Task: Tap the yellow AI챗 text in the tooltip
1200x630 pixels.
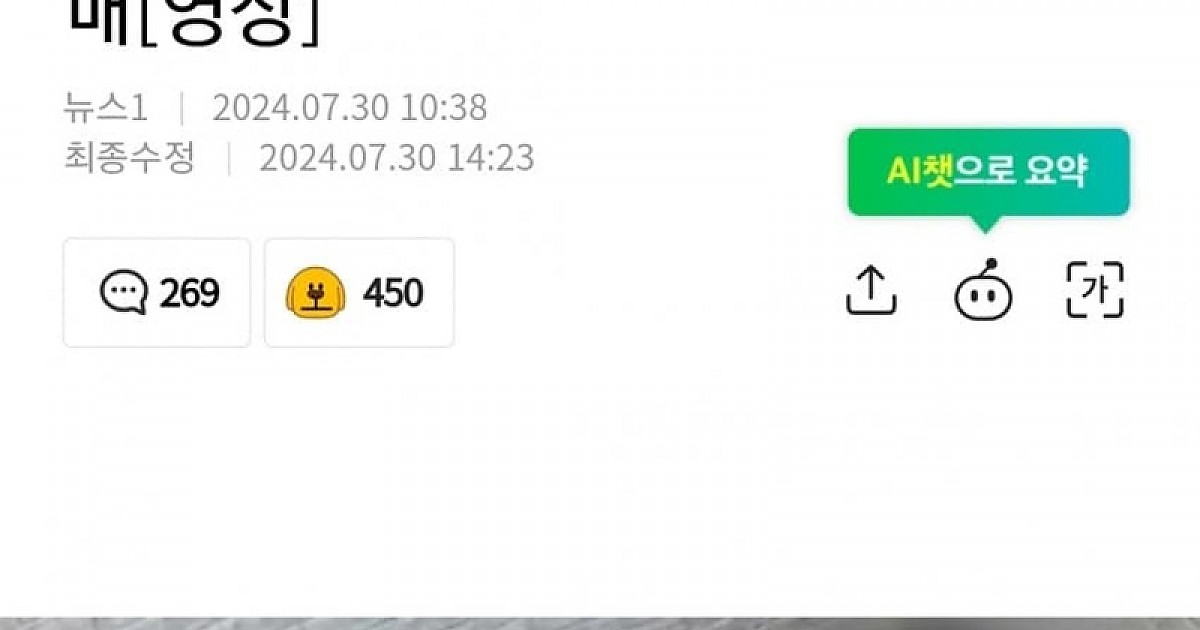Action: (x=919, y=172)
